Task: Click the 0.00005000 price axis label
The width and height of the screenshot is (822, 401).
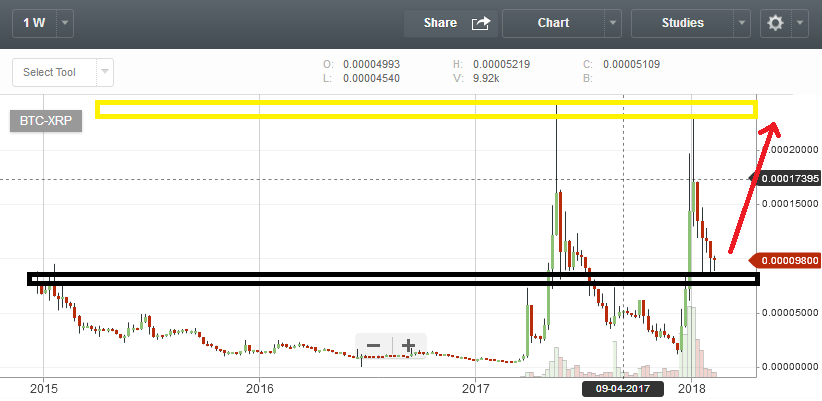Action: pyautogui.click(x=790, y=313)
